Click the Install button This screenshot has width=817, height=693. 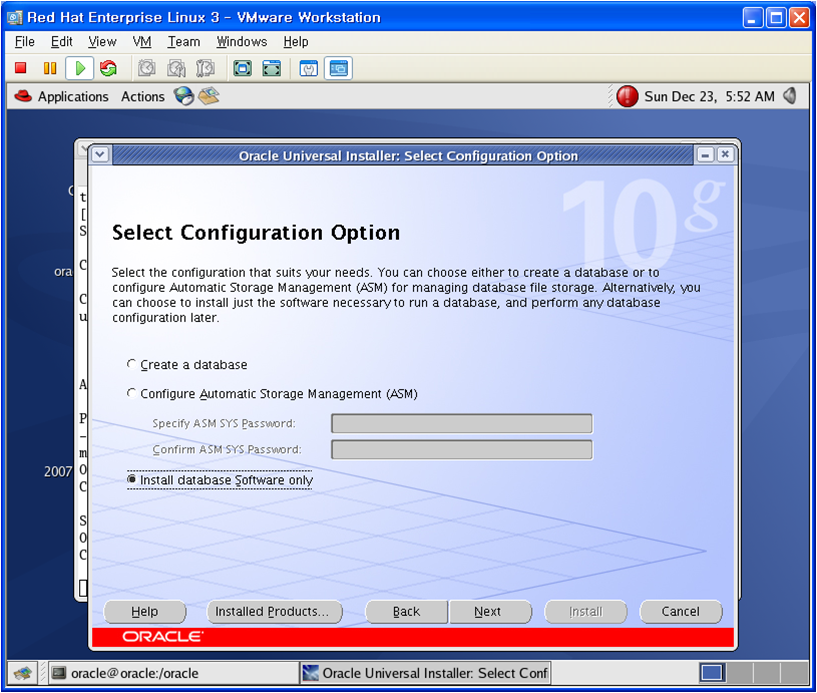click(x=586, y=612)
